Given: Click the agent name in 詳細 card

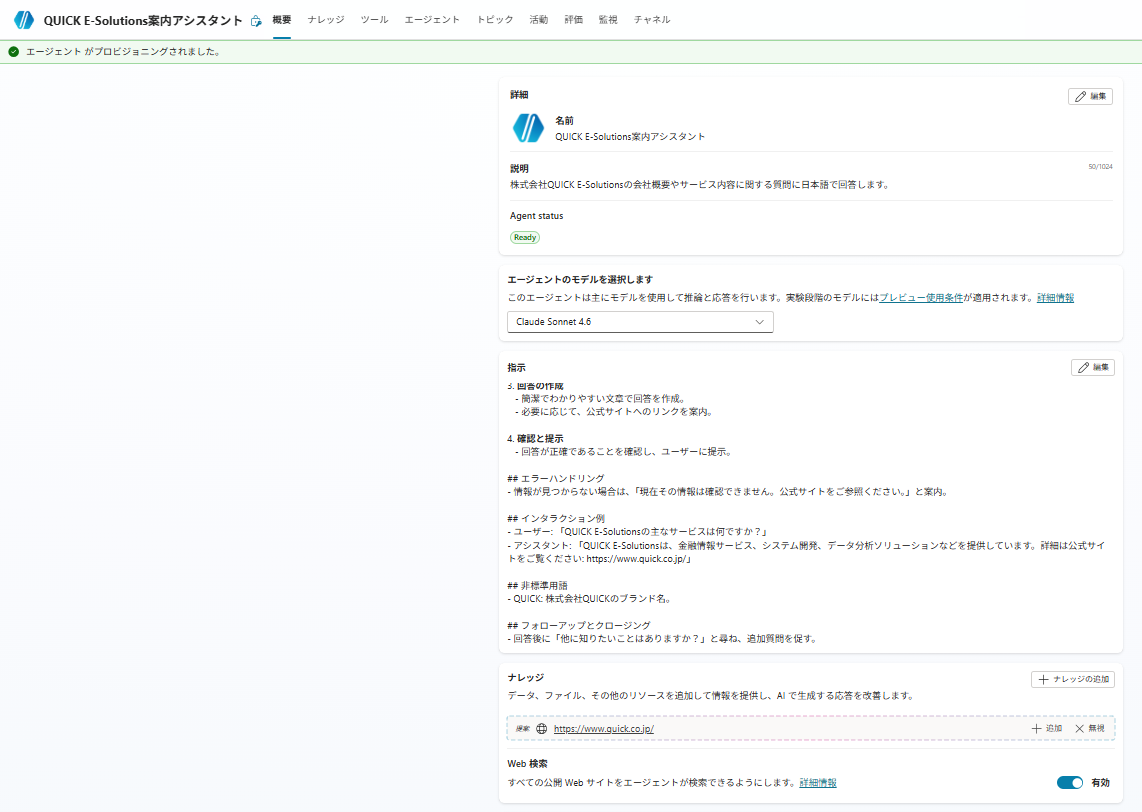Looking at the screenshot, I should [x=630, y=136].
